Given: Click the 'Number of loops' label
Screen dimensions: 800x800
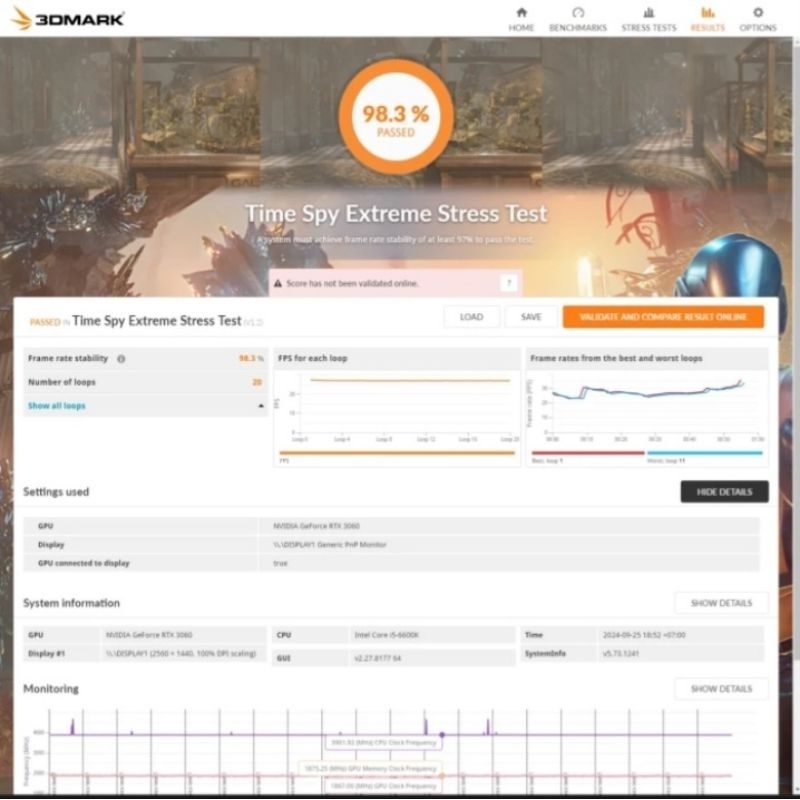Looking at the screenshot, I should point(62,382).
